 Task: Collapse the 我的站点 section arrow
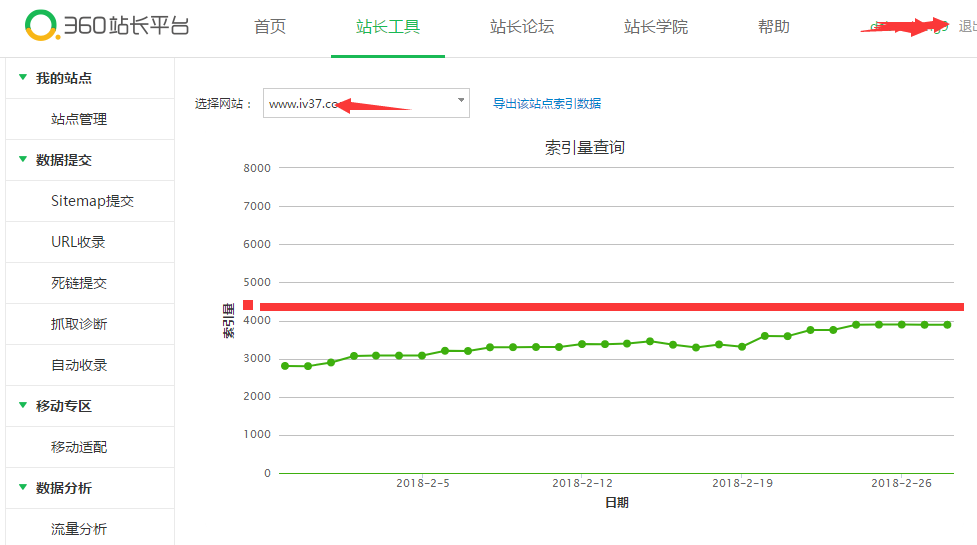click(23, 77)
